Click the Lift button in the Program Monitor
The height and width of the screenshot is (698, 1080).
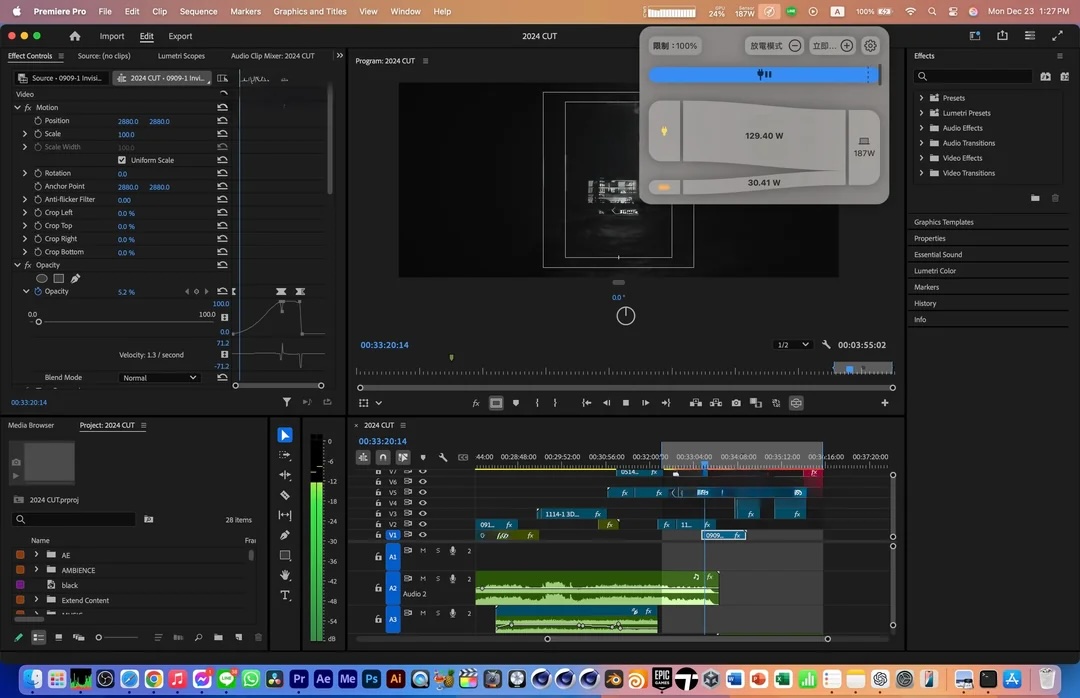tap(695, 403)
